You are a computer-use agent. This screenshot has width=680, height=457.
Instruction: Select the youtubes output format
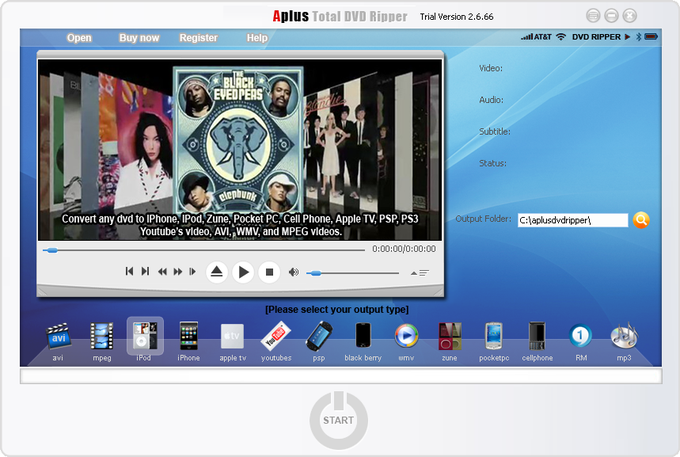coord(276,336)
